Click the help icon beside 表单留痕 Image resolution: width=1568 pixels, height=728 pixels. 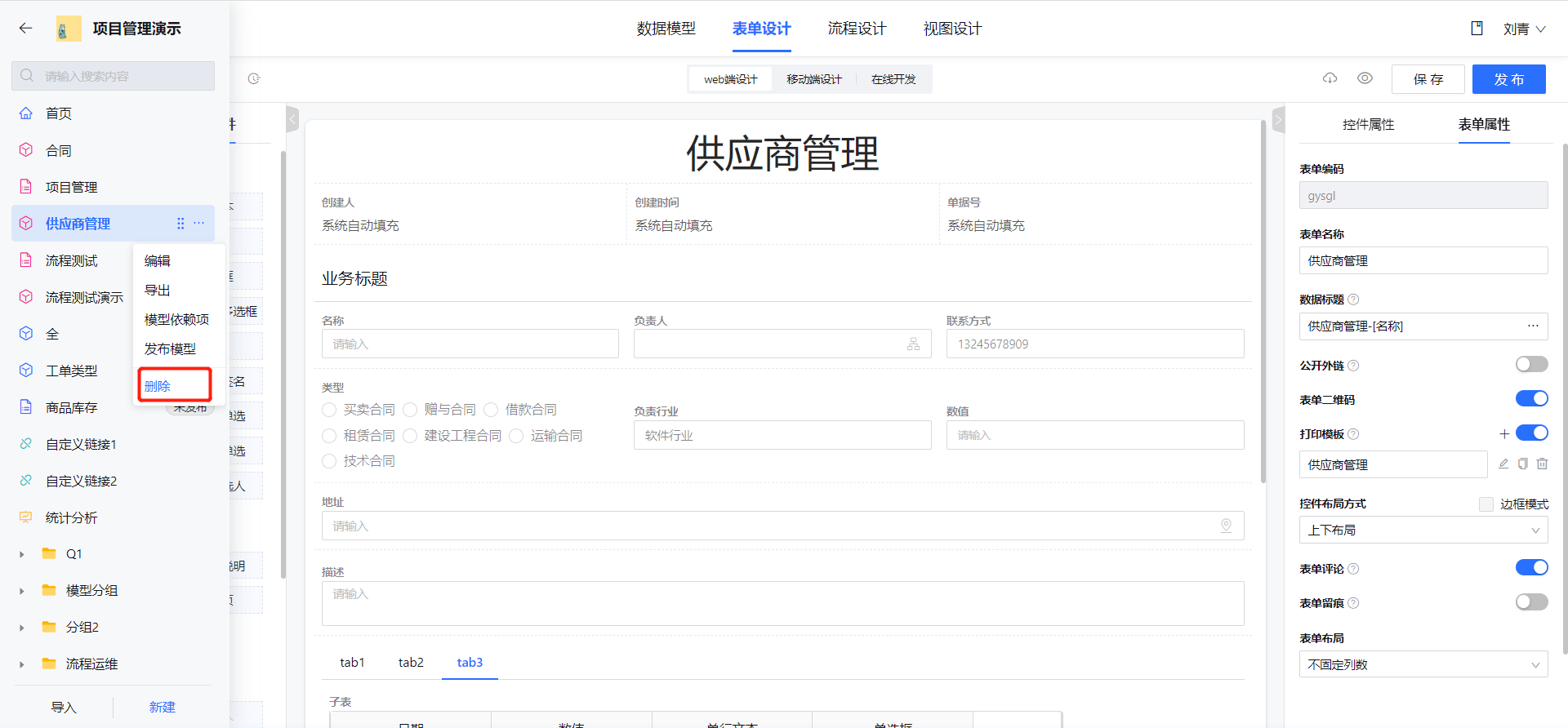pyautogui.click(x=1353, y=603)
